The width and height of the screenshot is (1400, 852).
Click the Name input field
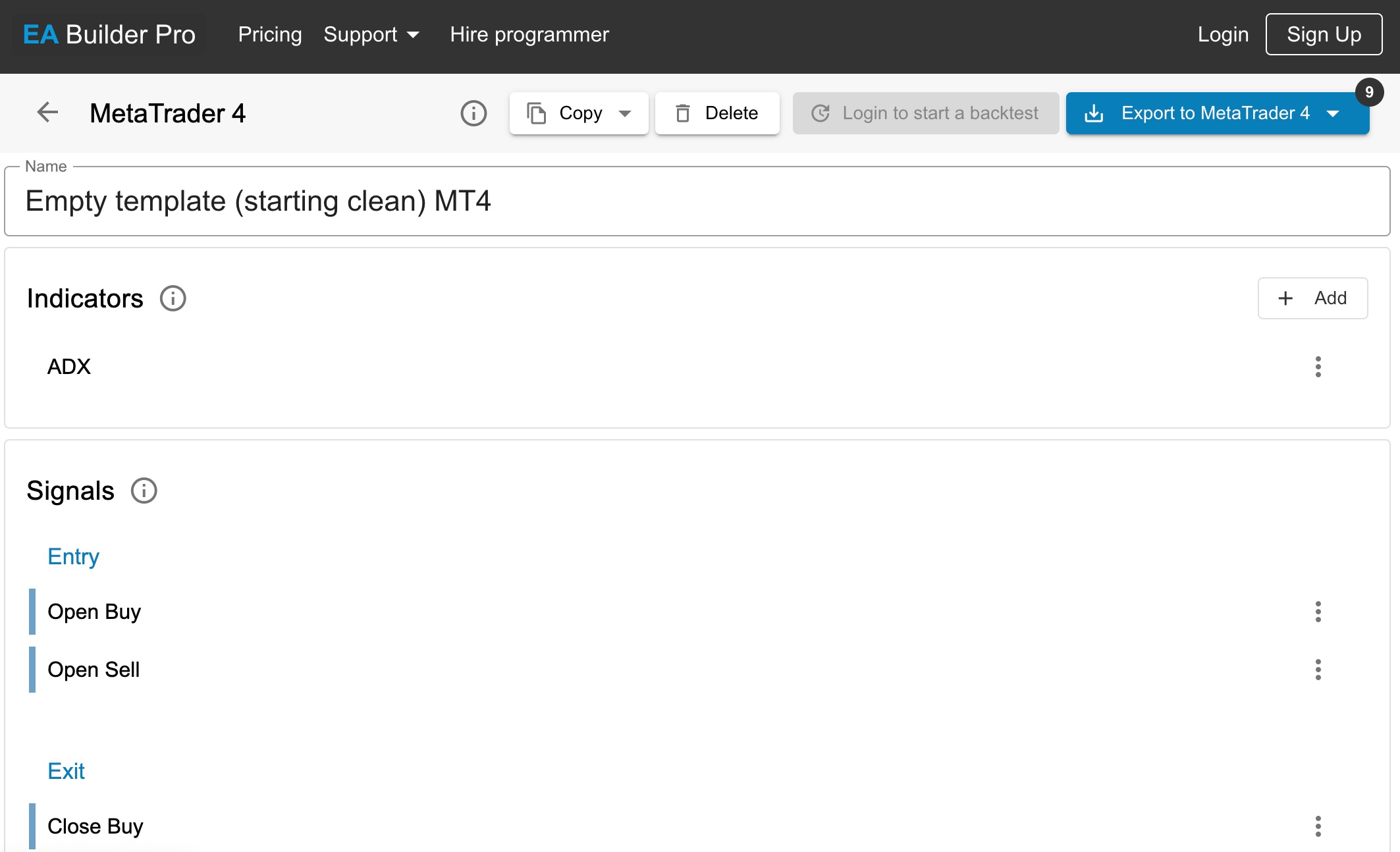(x=697, y=201)
